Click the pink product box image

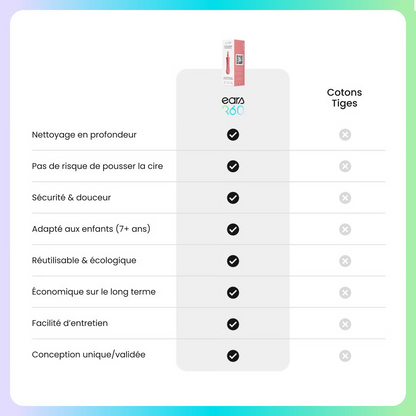click(234, 63)
